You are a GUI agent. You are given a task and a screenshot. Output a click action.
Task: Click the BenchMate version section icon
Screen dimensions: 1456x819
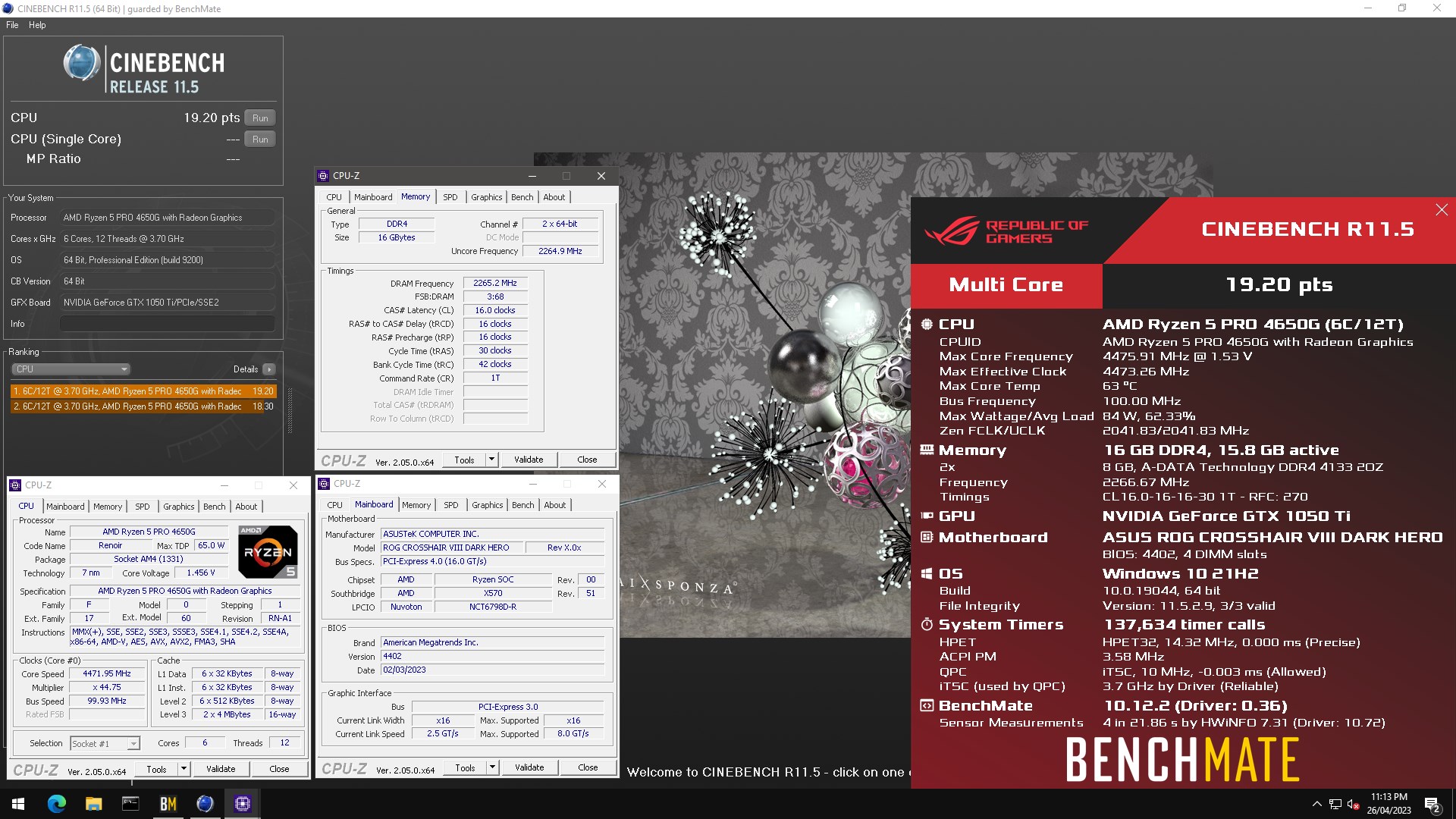tap(927, 705)
